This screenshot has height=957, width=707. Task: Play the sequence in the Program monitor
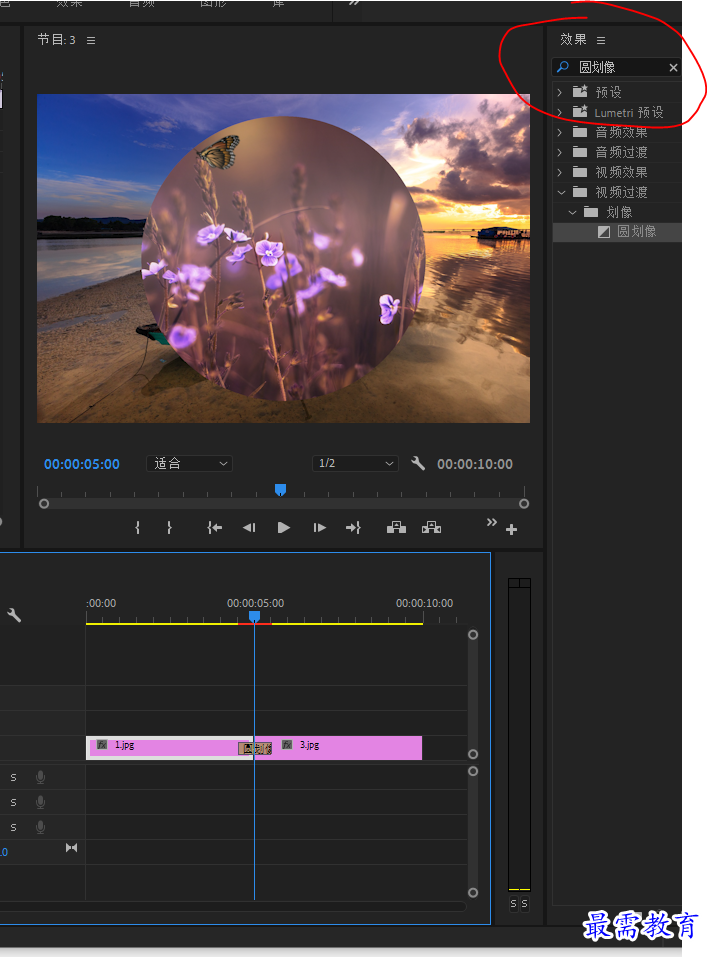[283, 528]
